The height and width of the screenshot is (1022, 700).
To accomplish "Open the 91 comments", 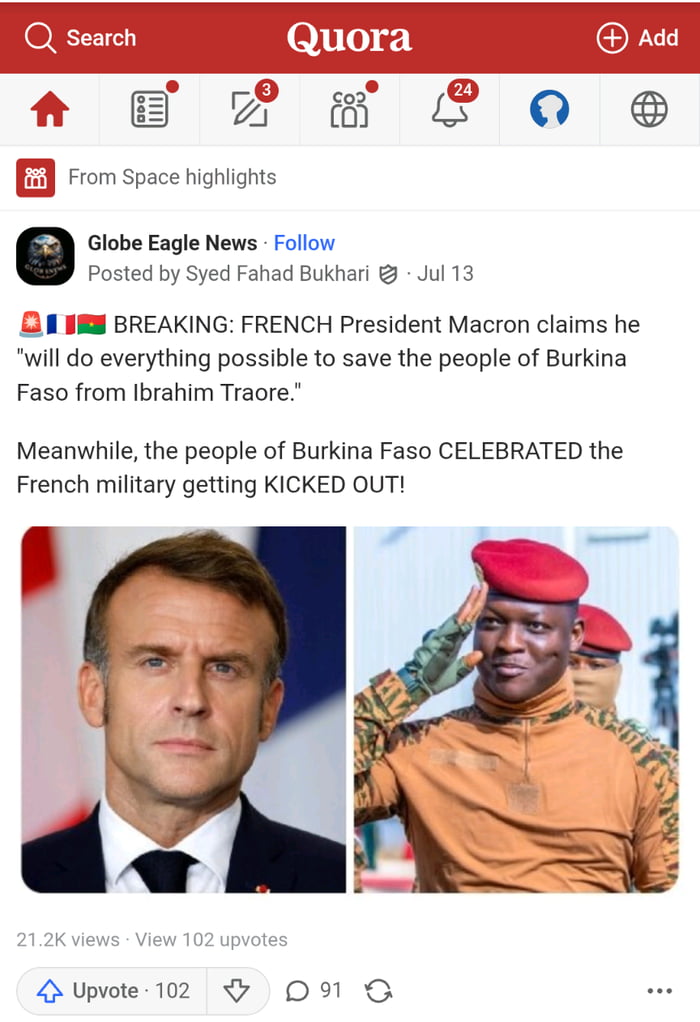I will (x=314, y=991).
